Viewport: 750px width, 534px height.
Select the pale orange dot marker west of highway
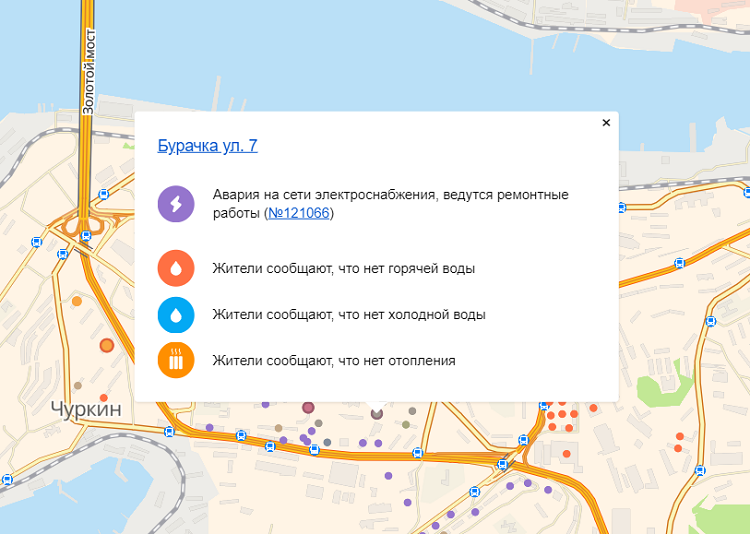pos(77,301)
